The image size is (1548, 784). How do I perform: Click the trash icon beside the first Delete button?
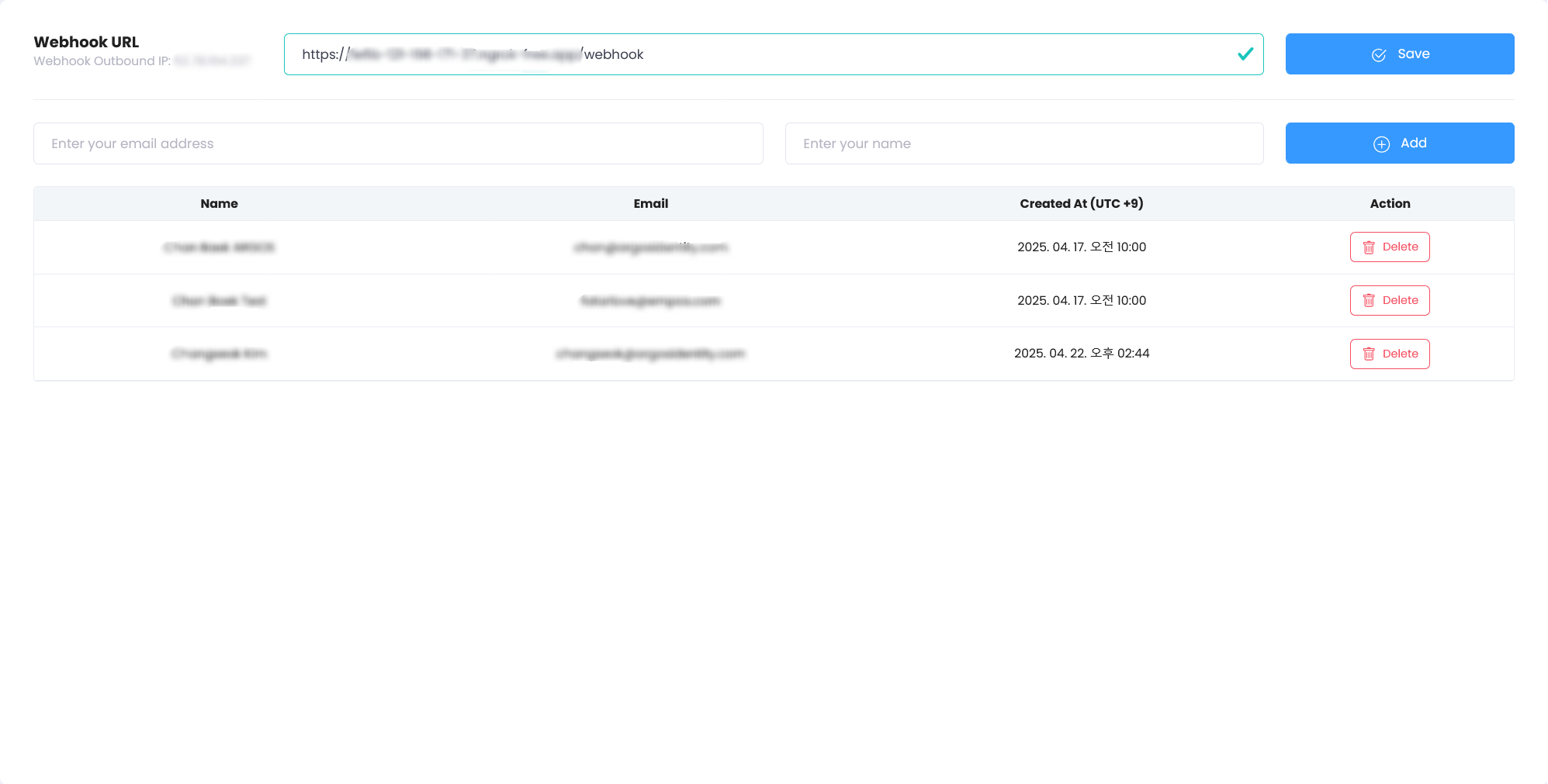click(1370, 247)
